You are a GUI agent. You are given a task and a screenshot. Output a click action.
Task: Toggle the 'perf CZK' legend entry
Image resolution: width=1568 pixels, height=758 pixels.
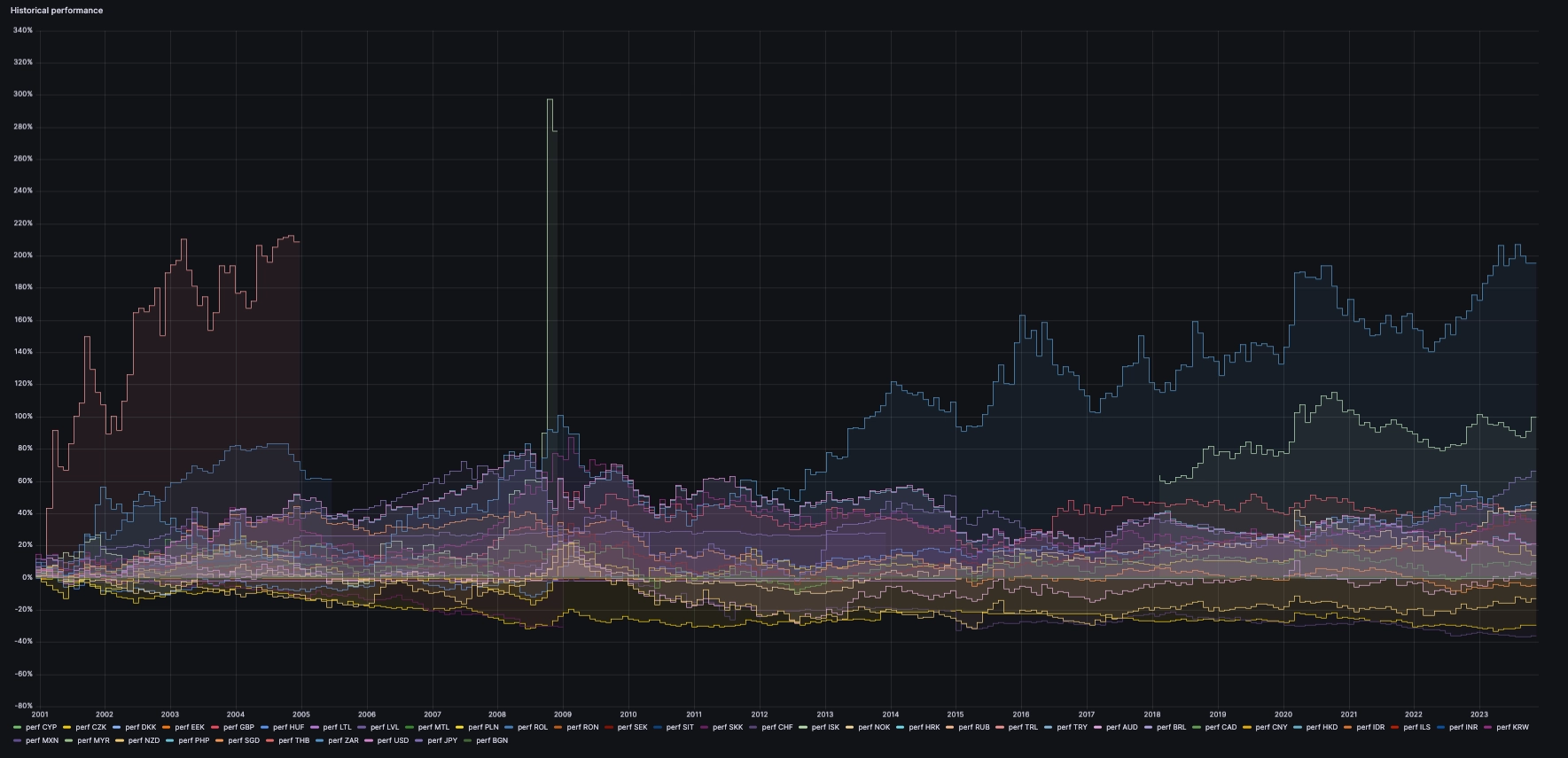click(x=90, y=727)
